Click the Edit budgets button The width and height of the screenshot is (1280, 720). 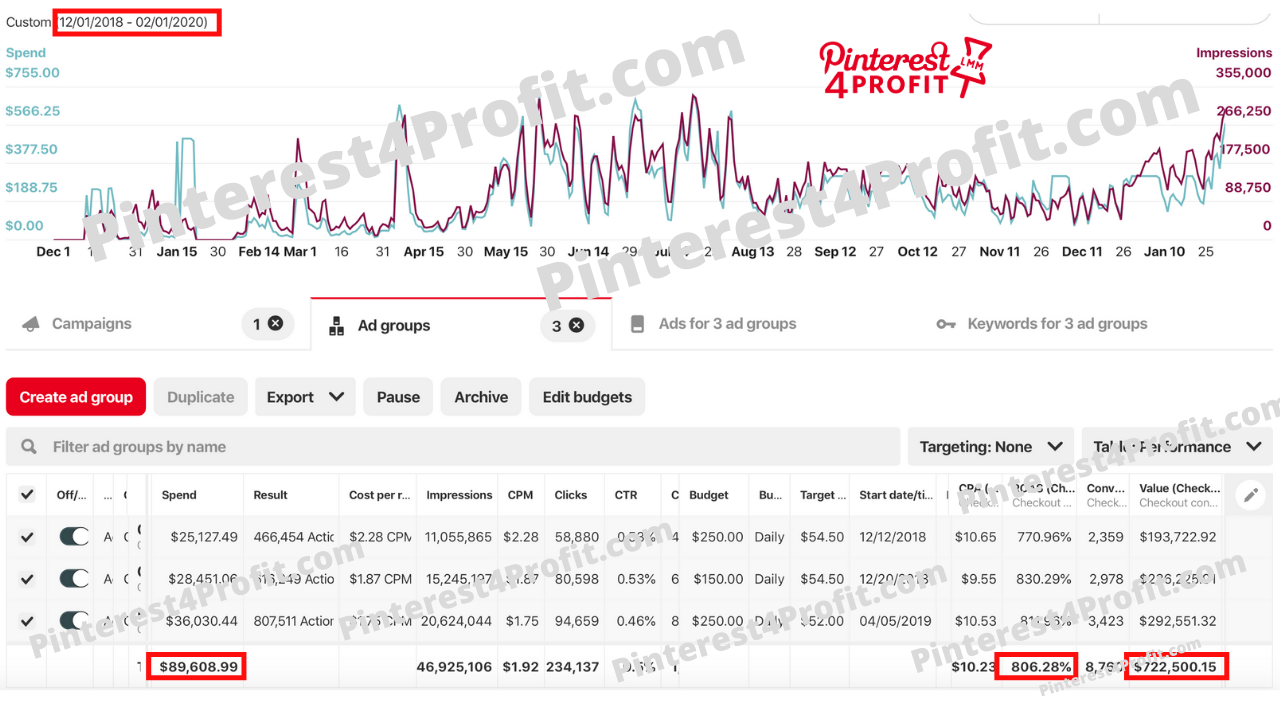[587, 397]
